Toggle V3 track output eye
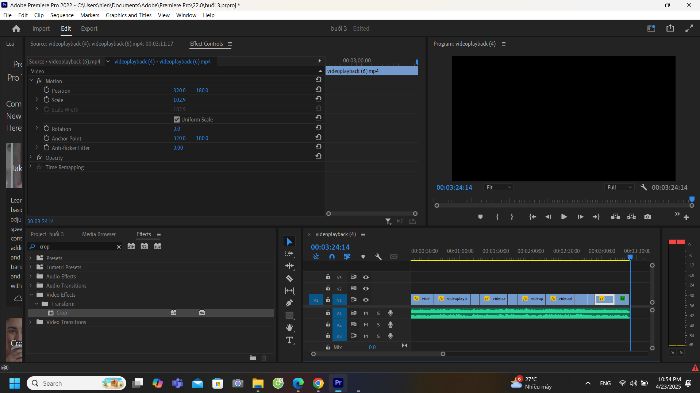 (366, 277)
